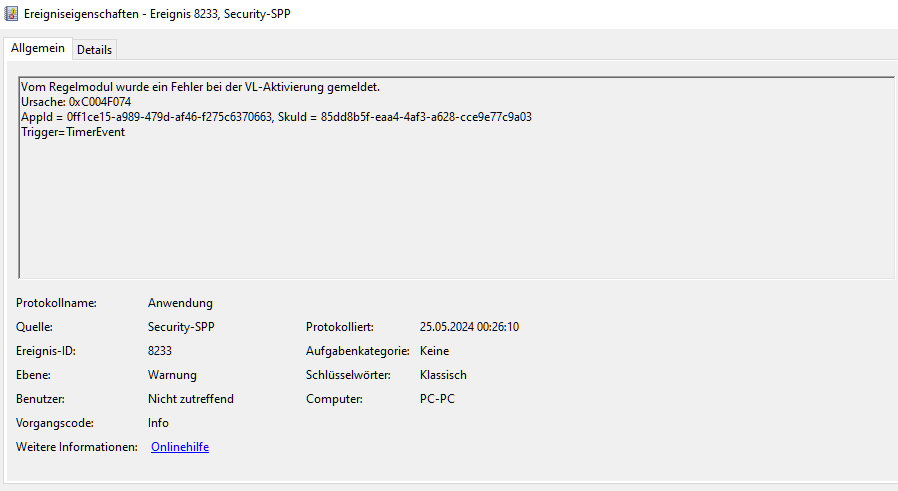The height and width of the screenshot is (491, 898).
Task: Click the empty area of the description box
Action: 456,210
